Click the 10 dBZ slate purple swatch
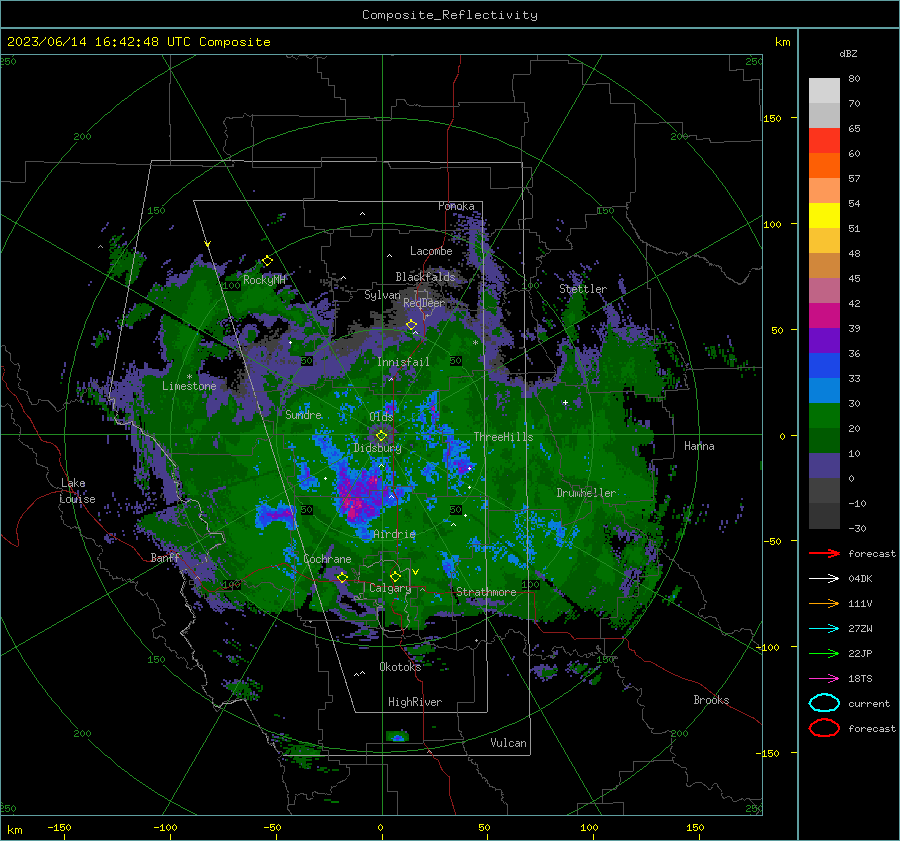The width and height of the screenshot is (900, 841). [824, 466]
